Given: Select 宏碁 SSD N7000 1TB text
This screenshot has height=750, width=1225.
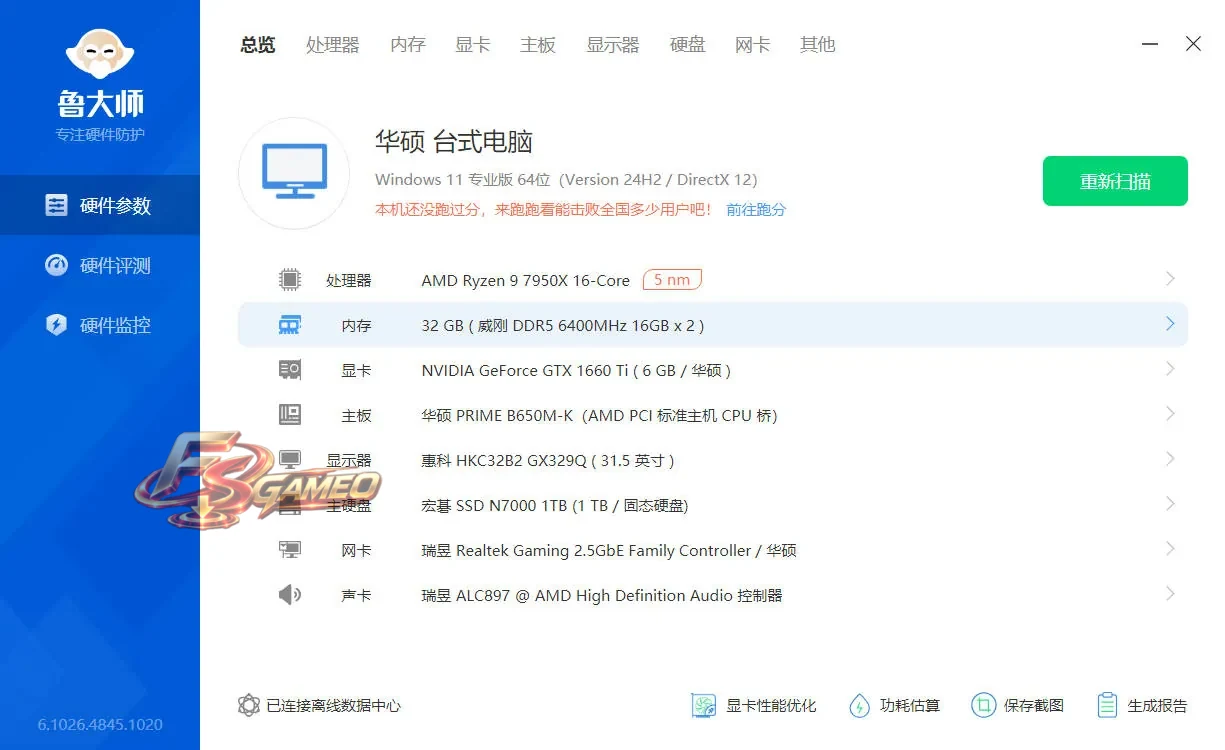Looking at the screenshot, I should click(x=555, y=506).
